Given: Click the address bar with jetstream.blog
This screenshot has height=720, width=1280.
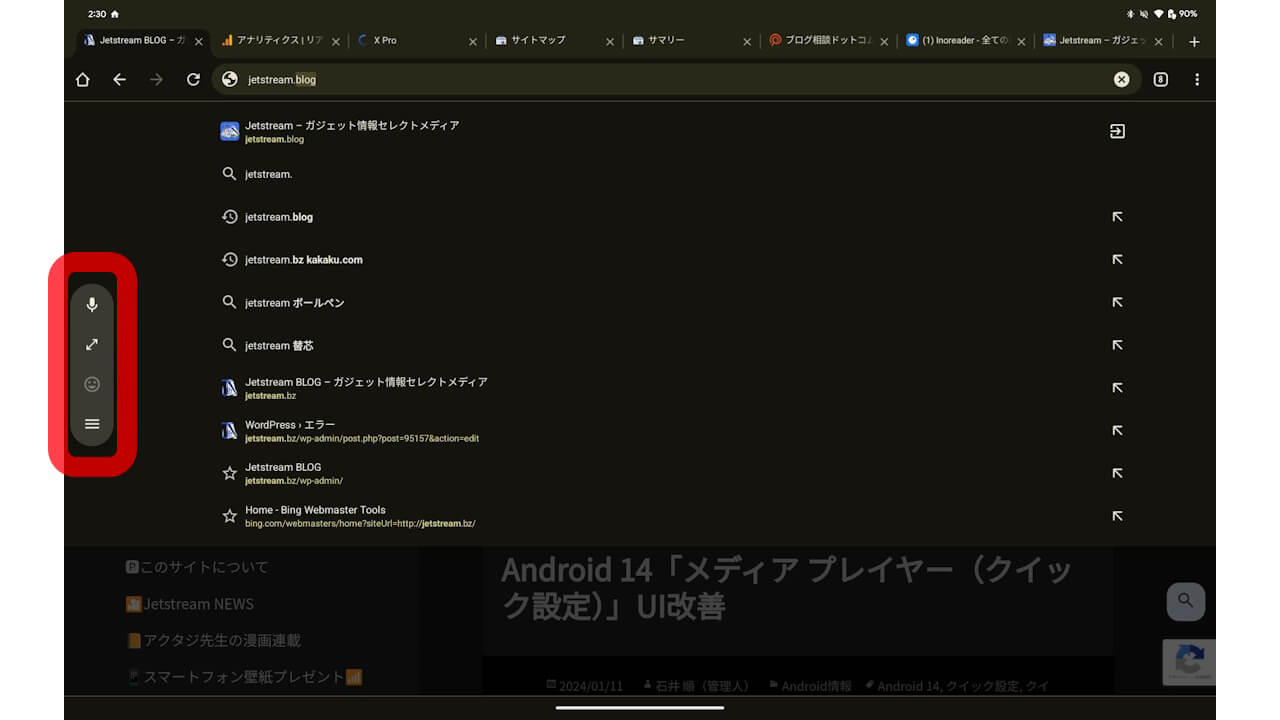Looking at the screenshot, I should [x=676, y=79].
